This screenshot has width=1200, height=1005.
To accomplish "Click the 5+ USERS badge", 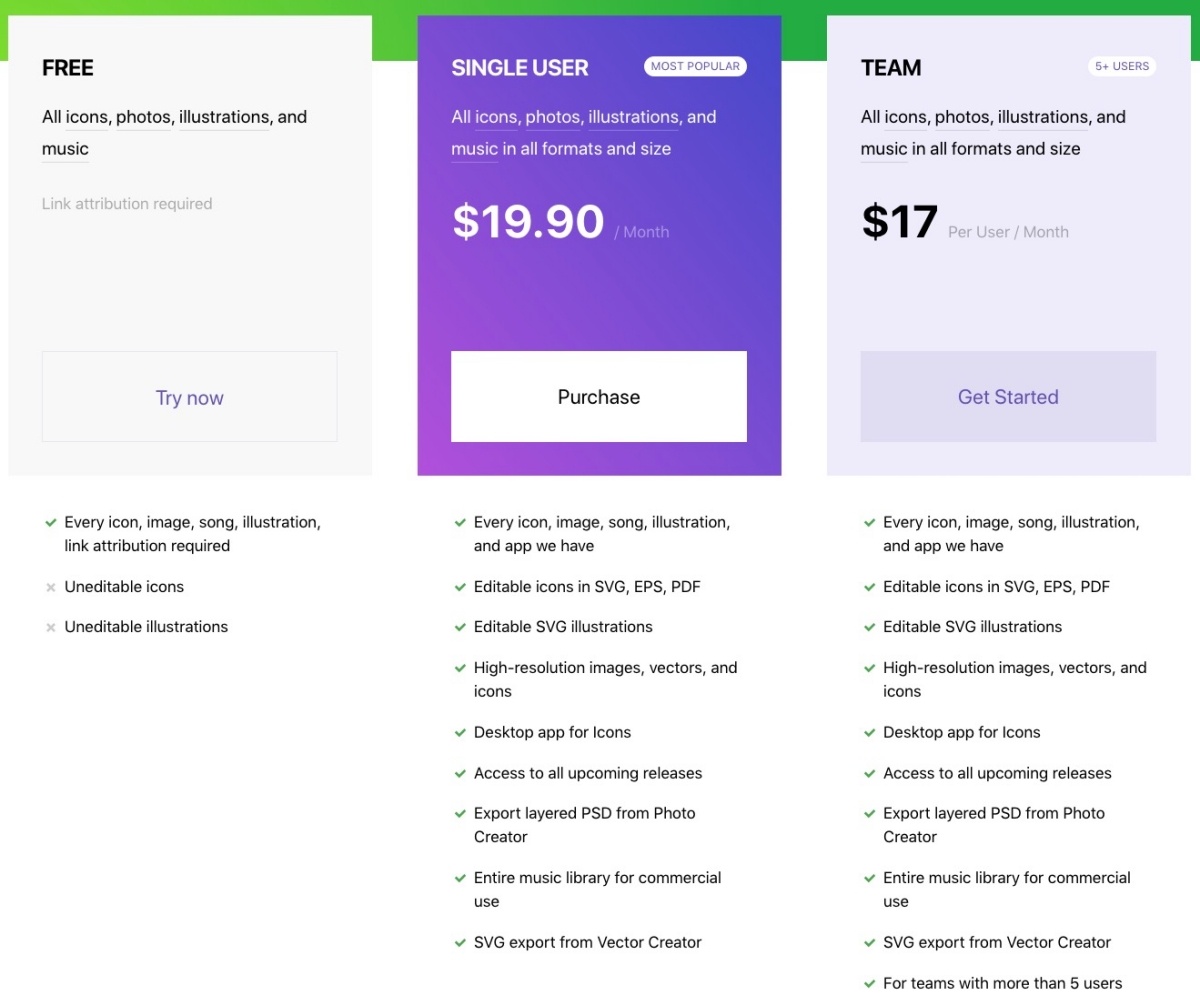I will [x=1122, y=67].
